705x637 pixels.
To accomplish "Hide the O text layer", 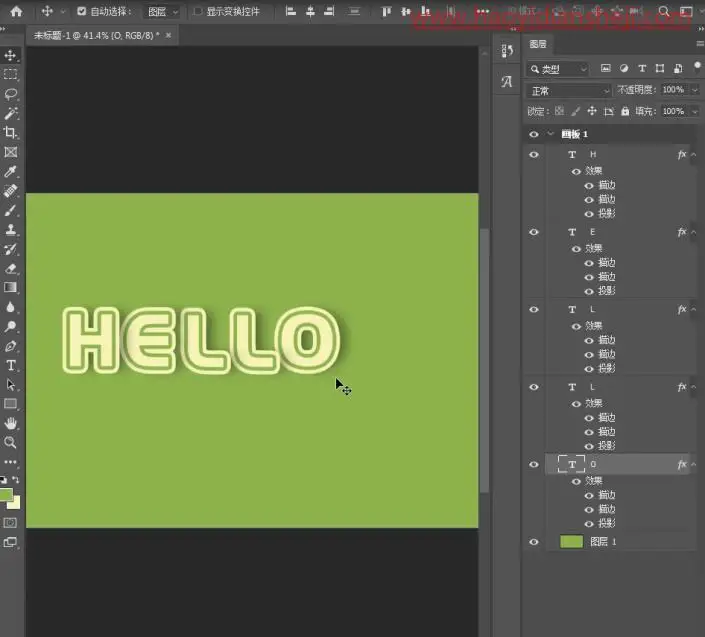I will click(x=534, y=464).
